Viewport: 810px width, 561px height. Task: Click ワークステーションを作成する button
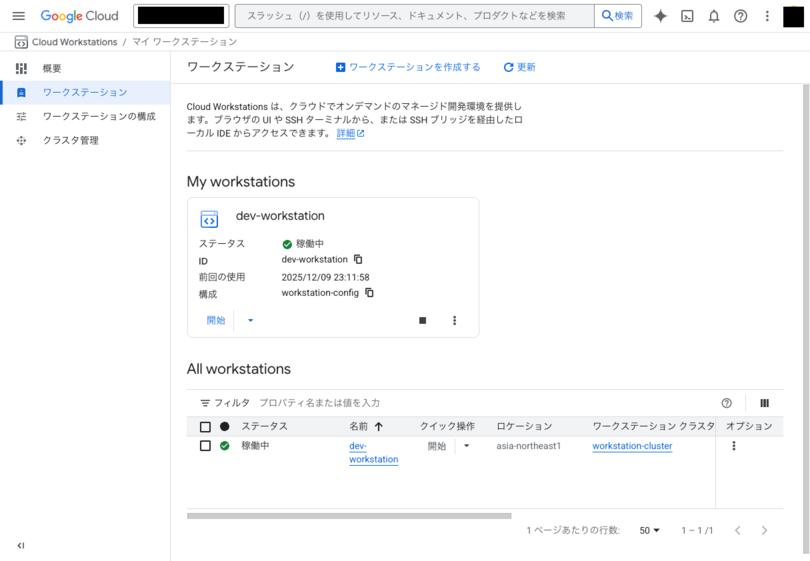coord(408,67)
